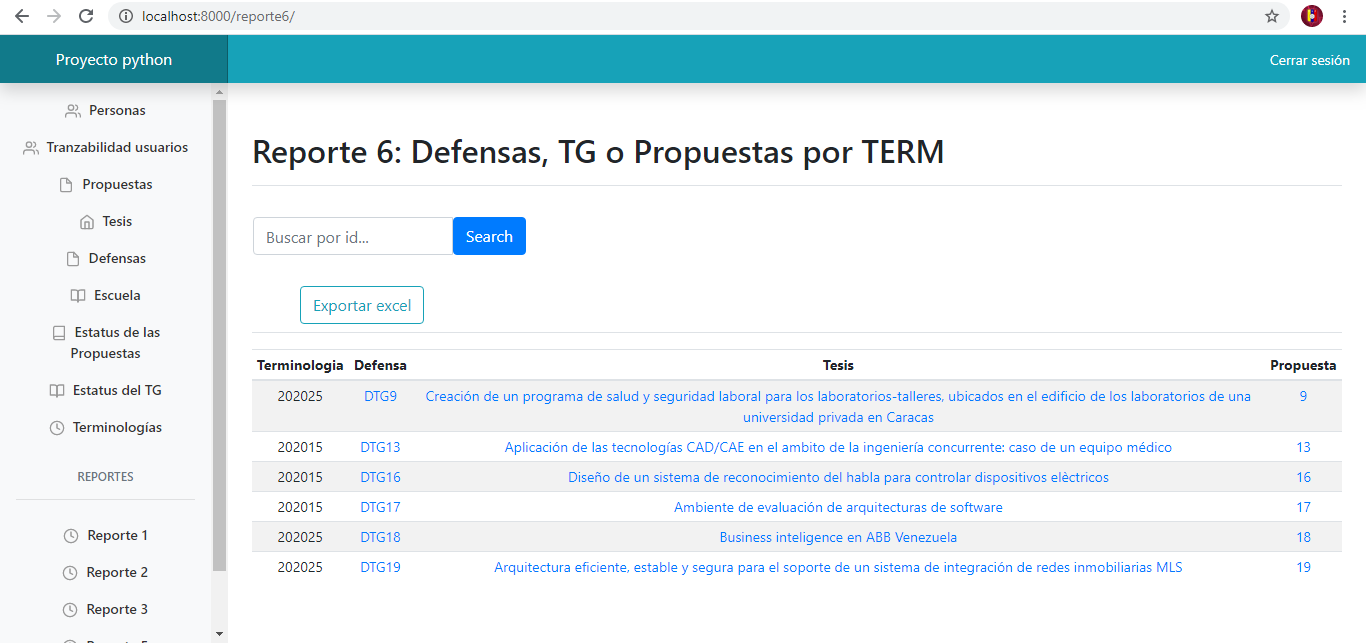Open thesis Ambiente de evaluación de arquitecturas
The image size is (1366, 643).
838,507
